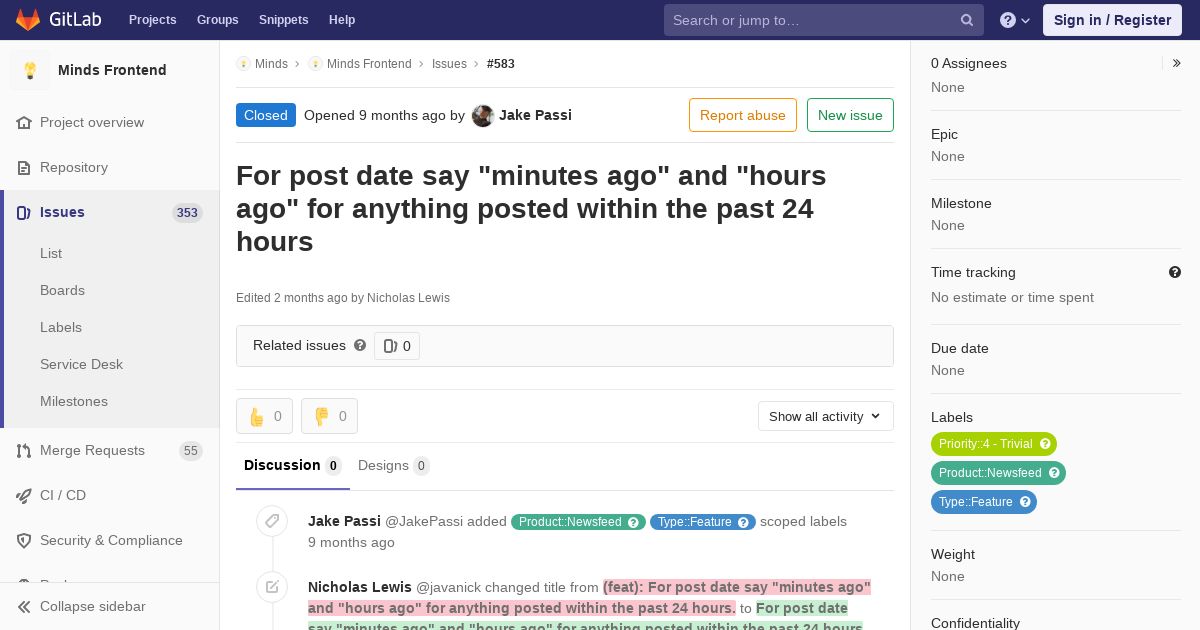Click the Project overview sidebar link
1200x630 pixels.
tap(92, 122)
